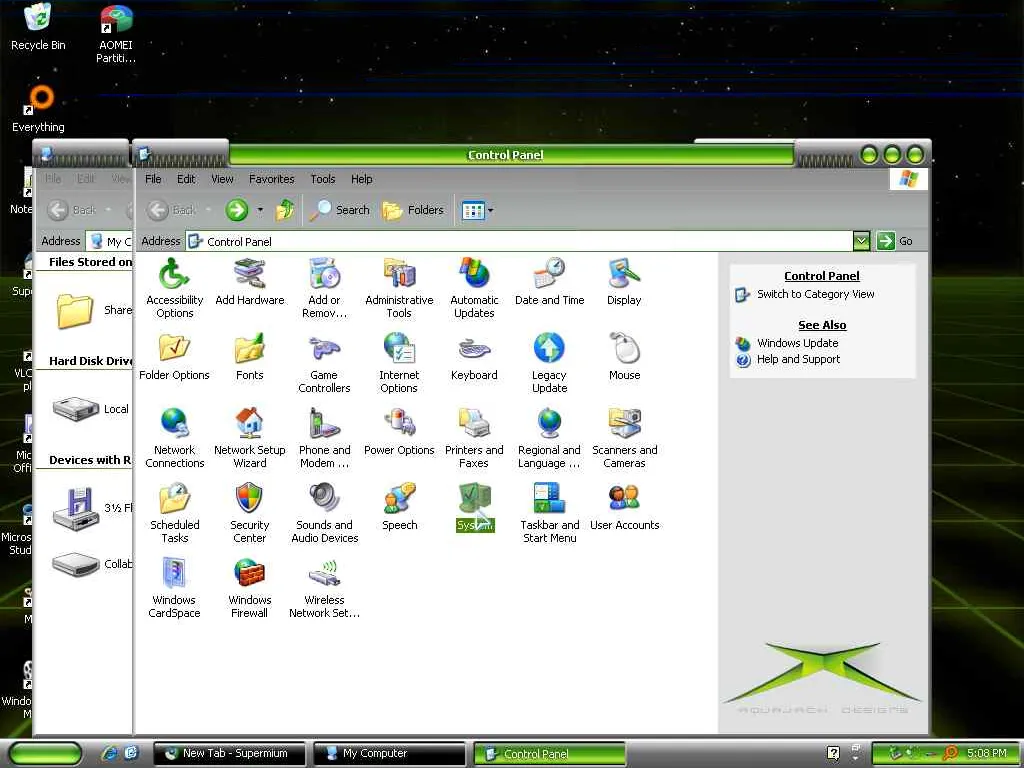Select Phone and Modem options icon
The height and width of the screenshot is (768, 1024).
click(325, 438)
